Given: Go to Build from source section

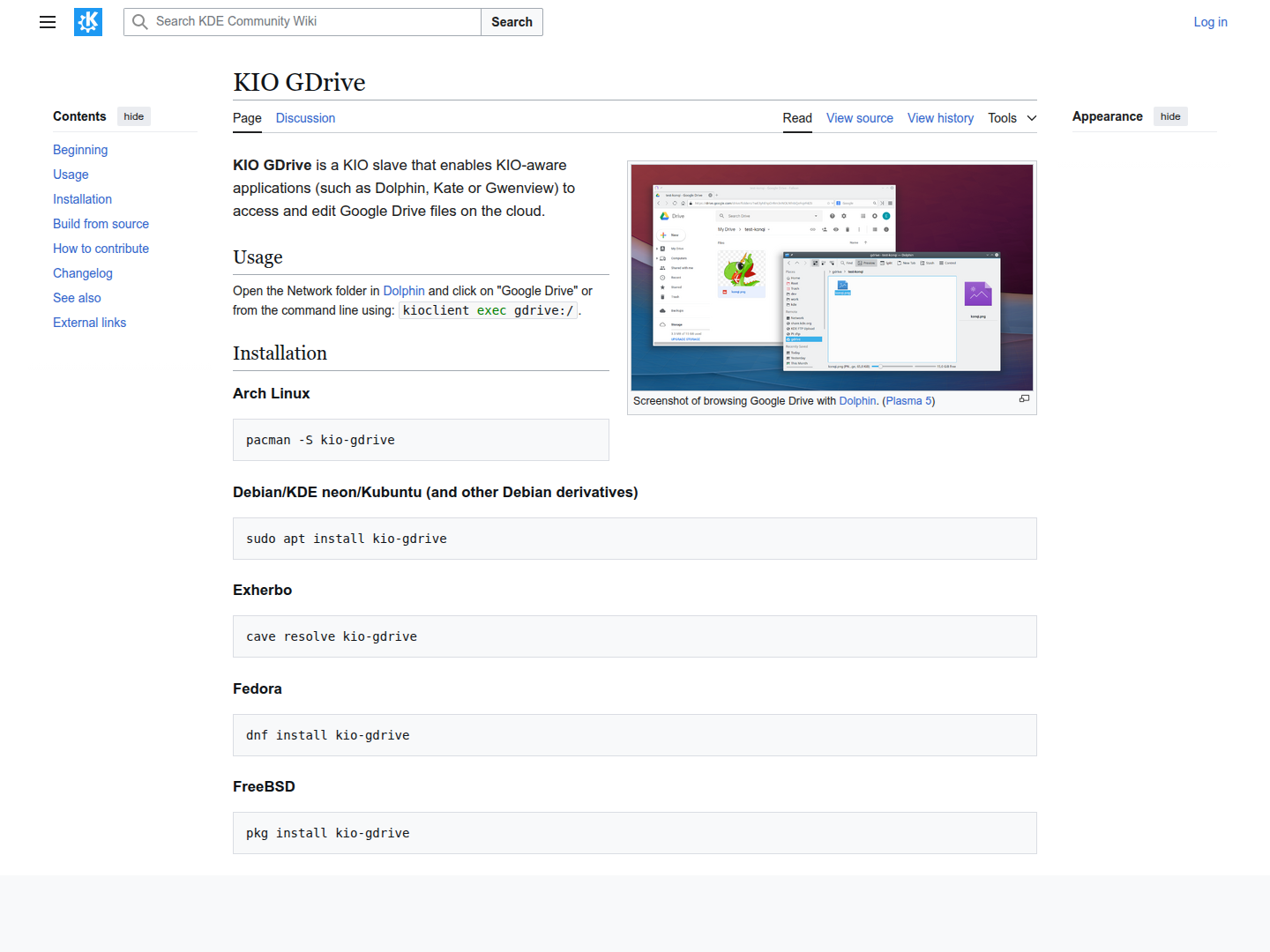Looking at the screenshot, I should pyautogui.click(x=101, y=224).
